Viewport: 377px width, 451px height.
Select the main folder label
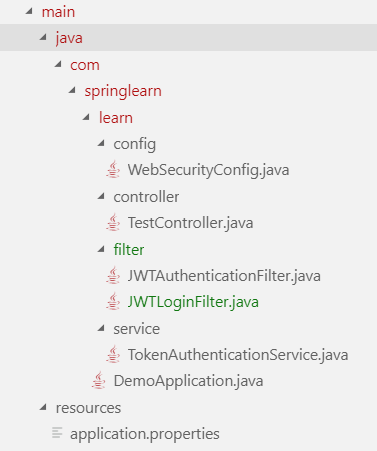[x=58, y=12]
